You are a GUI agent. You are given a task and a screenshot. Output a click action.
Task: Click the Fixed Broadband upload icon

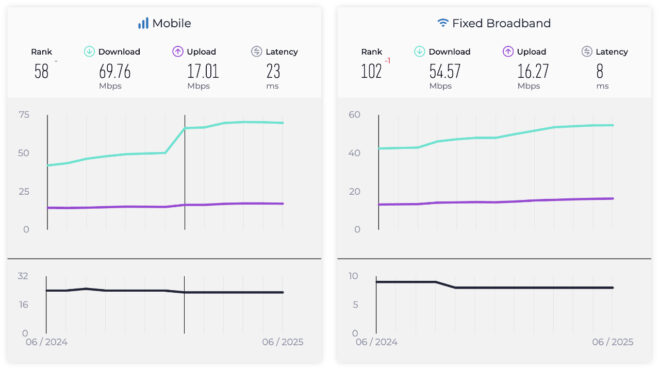pos(508,52)
